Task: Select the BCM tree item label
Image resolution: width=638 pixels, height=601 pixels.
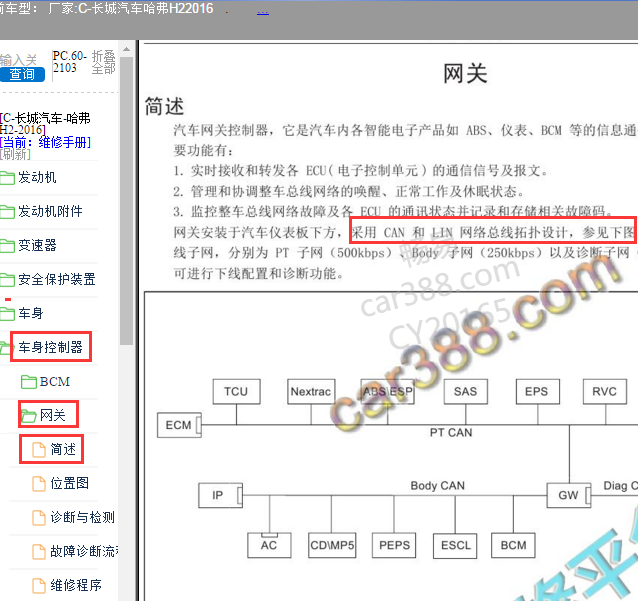Action: pyautogui.click(x=55, y=382)
